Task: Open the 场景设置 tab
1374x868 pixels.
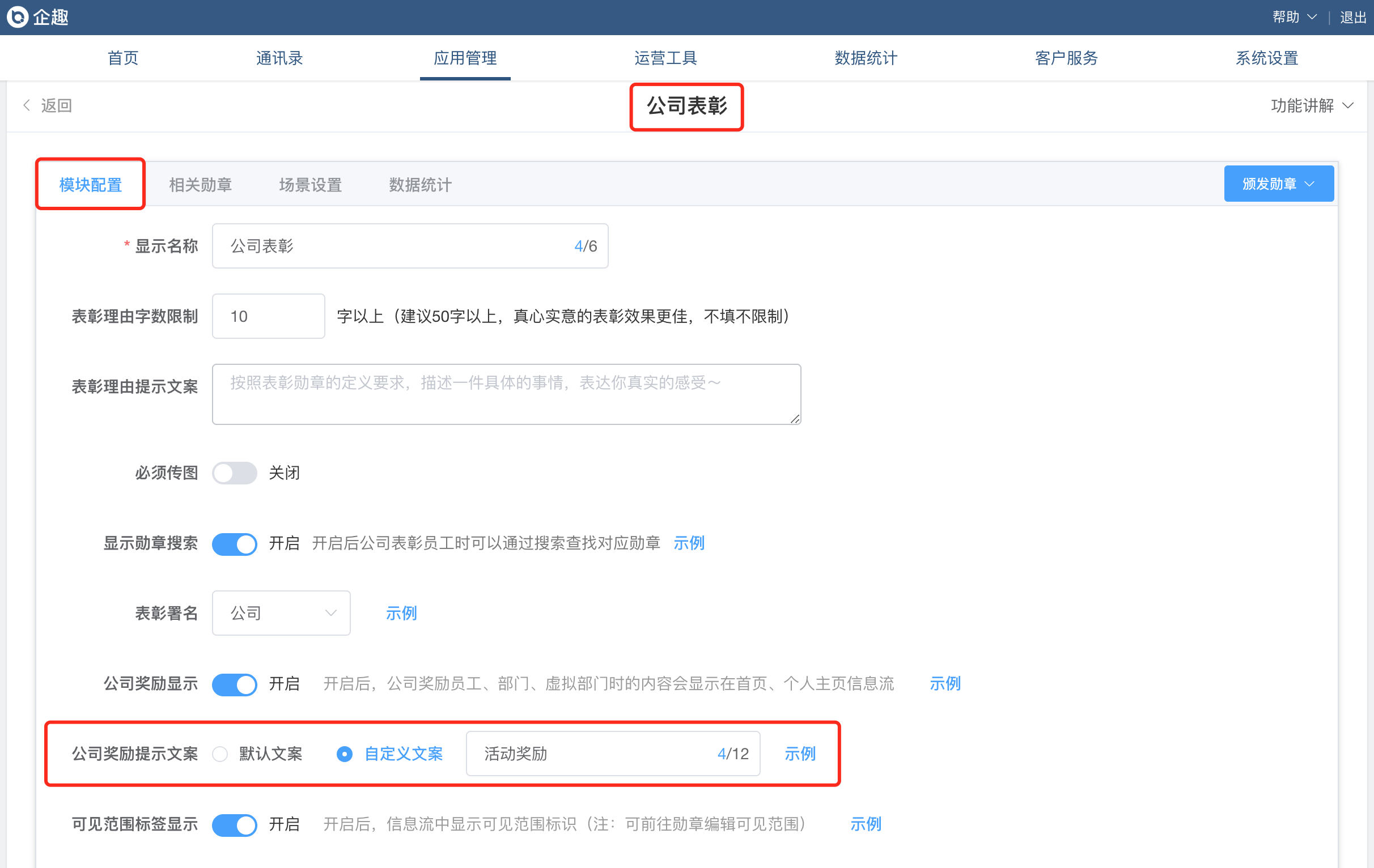Action: click(311, 185)
